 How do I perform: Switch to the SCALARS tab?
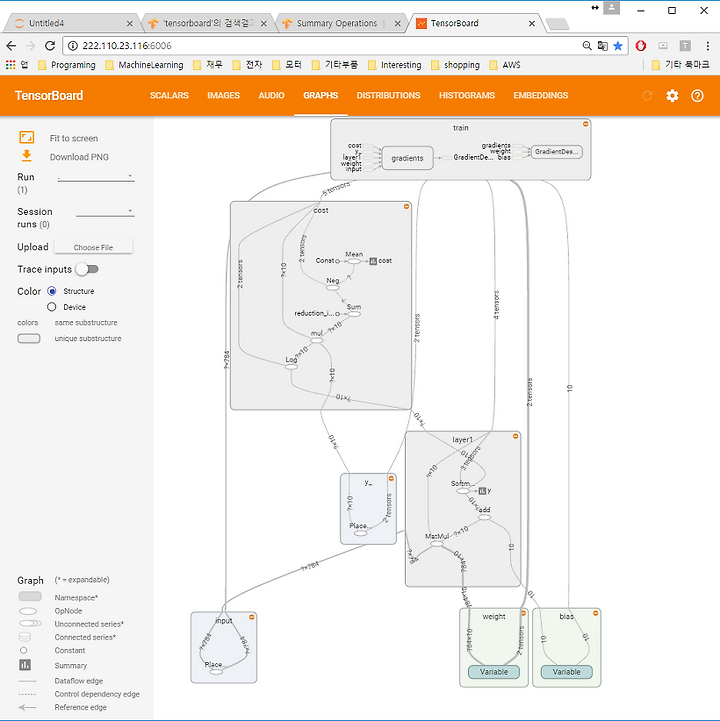click(x=169, y=95)
